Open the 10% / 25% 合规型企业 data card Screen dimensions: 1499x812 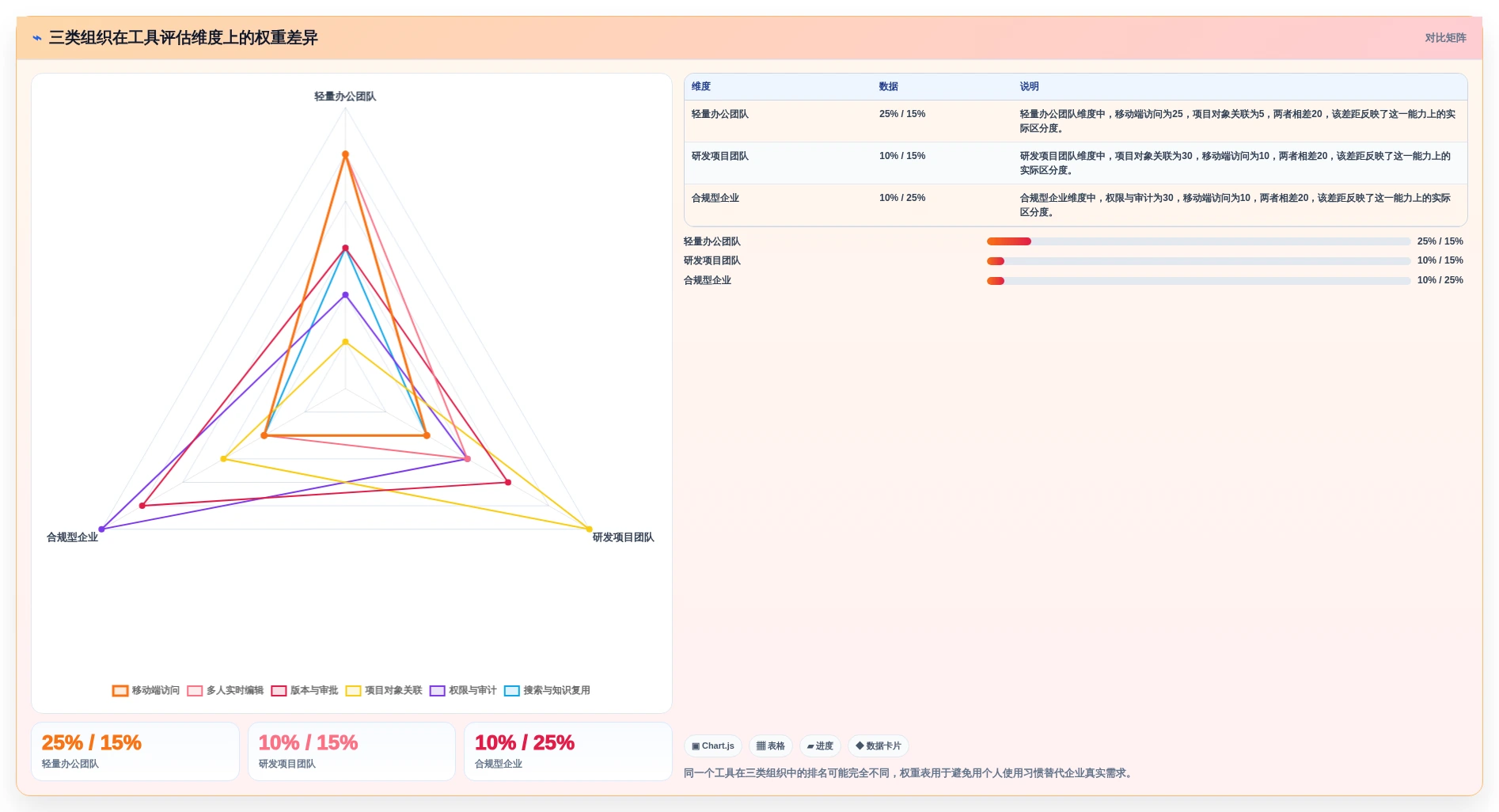567,751
